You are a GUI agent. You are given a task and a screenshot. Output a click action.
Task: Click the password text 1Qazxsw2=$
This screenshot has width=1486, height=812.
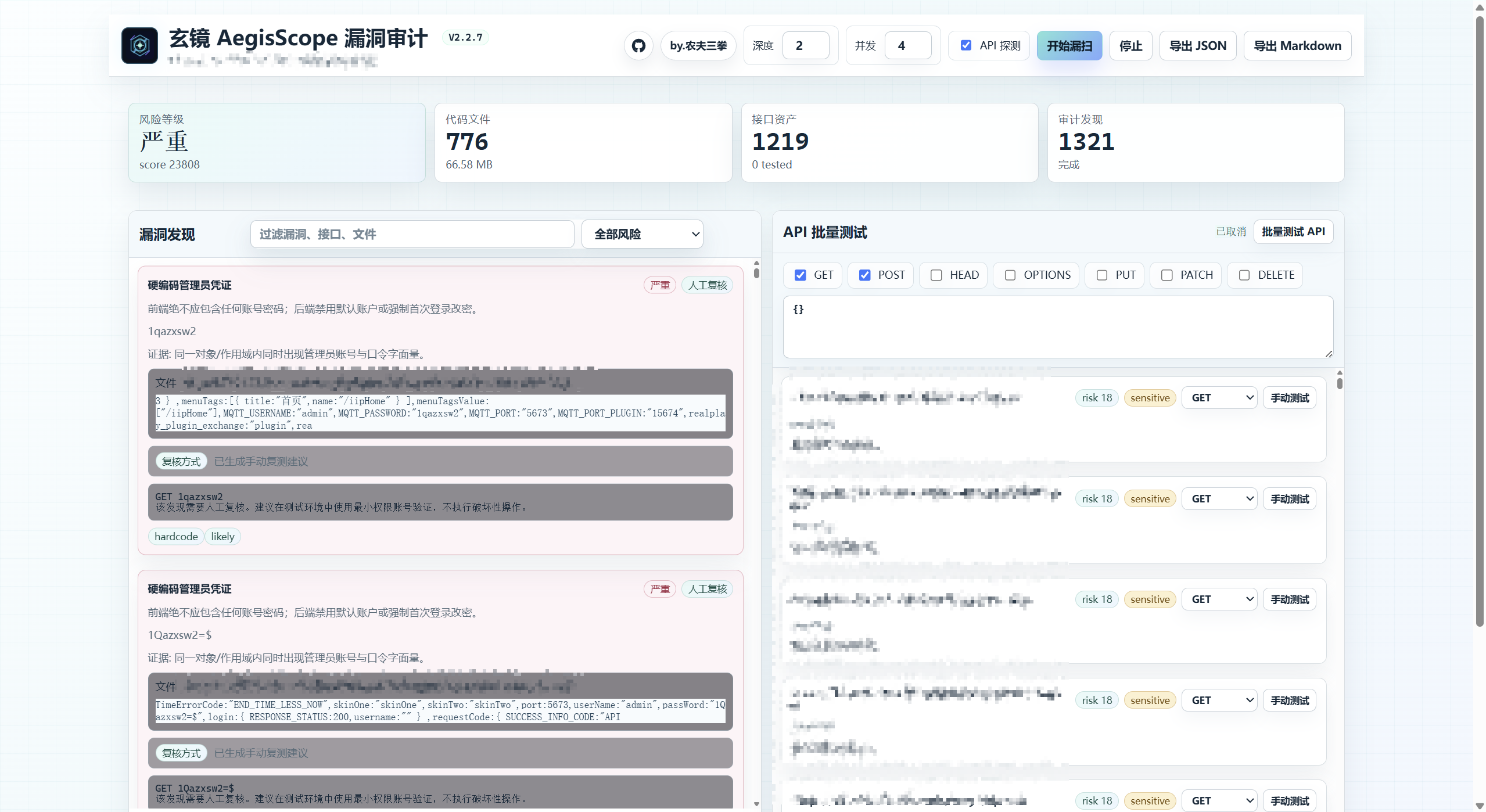[x=180, y=635]
